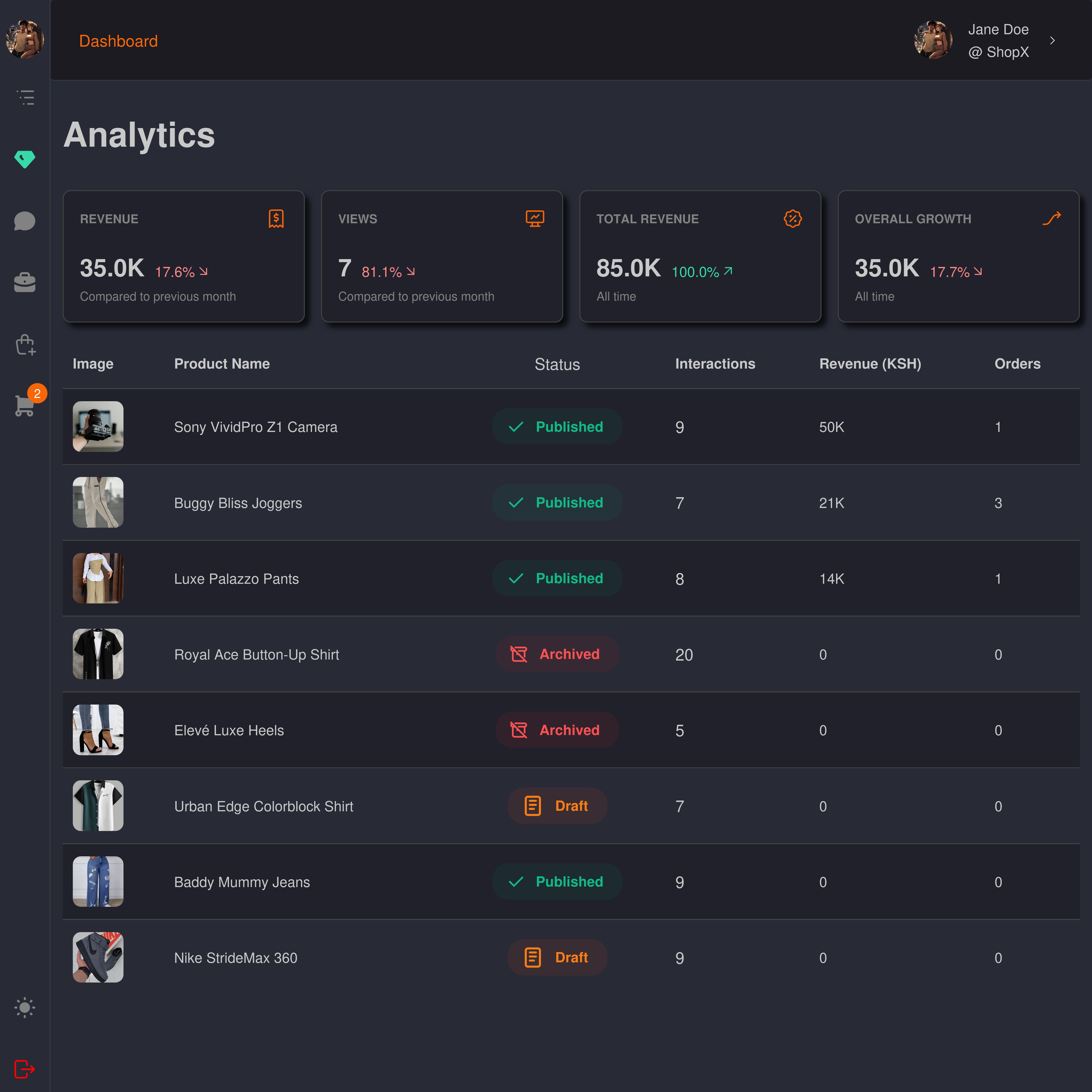Image resolution: width=1092 pixels, height=1092 pixels.
Task: Click Published status for Sony VividPro Camera
Action: point(557,427)
